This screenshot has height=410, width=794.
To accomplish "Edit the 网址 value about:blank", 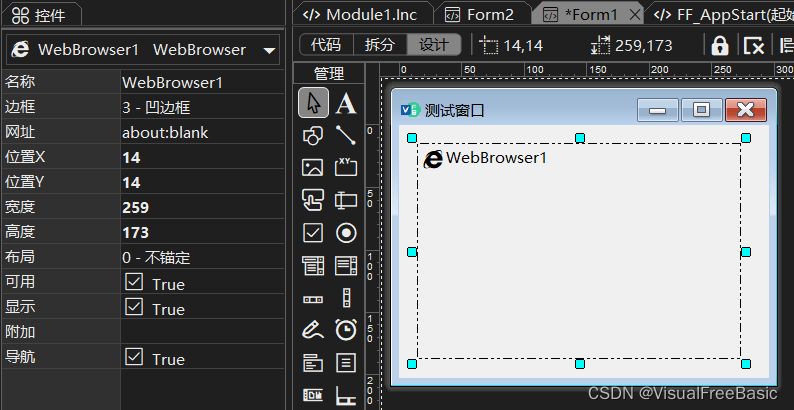I will (203, 132).
